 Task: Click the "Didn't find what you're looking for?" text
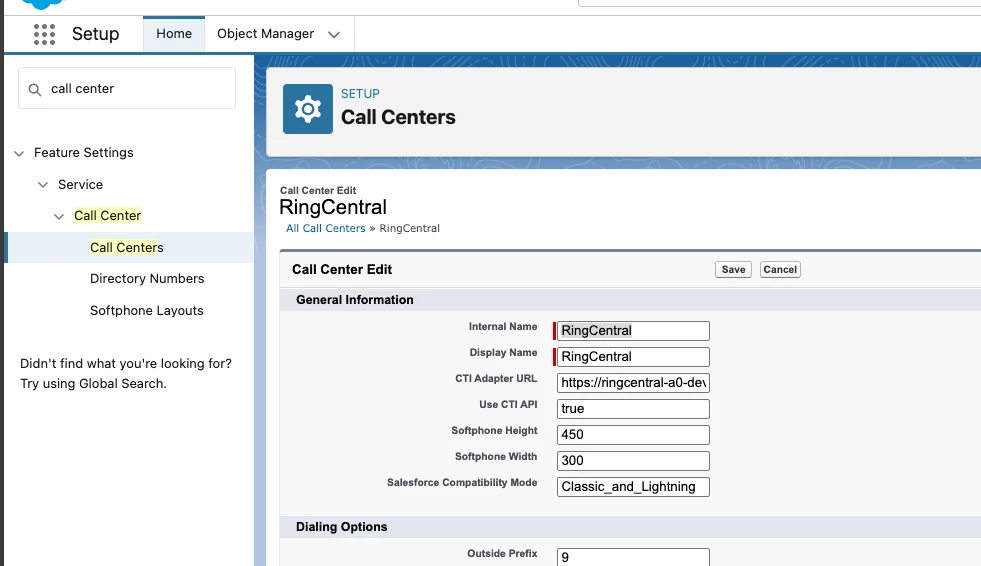point(126,363)
